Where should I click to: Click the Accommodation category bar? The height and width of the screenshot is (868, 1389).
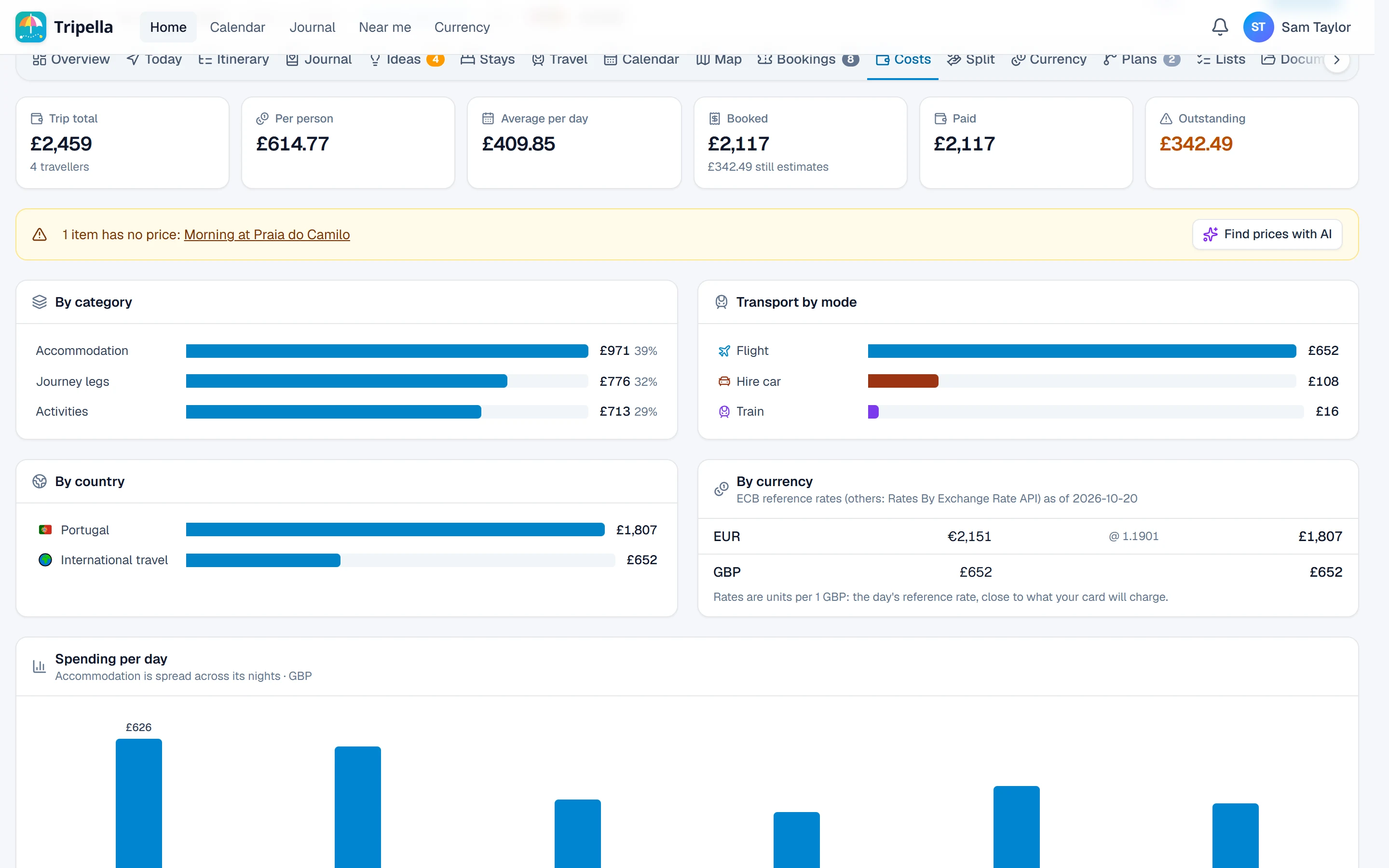pyautogui.click(x=387, y=351)
